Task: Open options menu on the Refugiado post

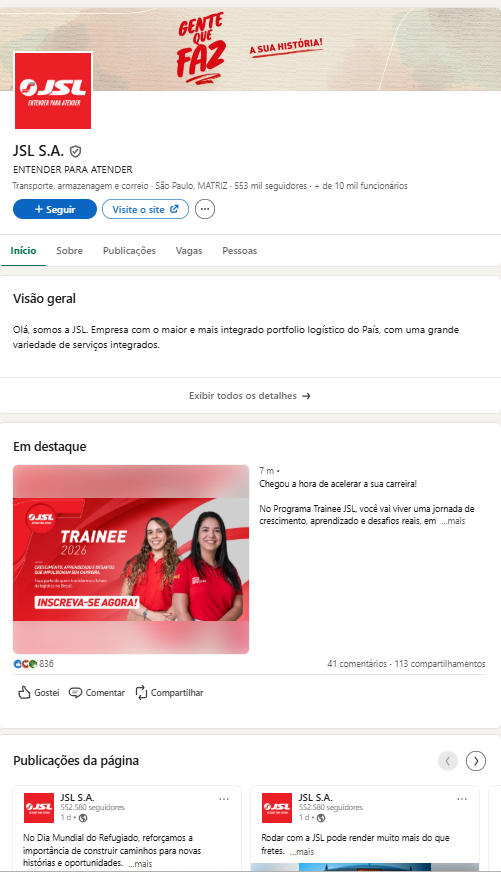Action: coord(224,799)
